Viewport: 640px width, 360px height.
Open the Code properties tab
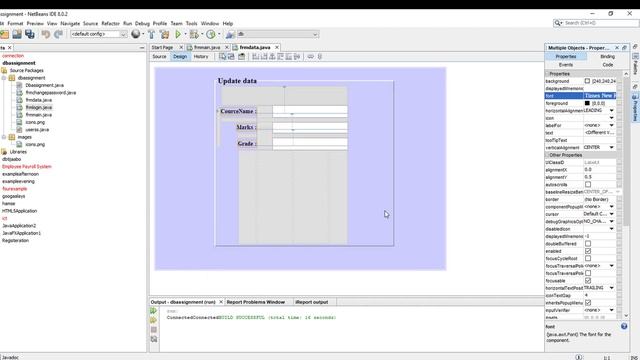coord(607,65)
